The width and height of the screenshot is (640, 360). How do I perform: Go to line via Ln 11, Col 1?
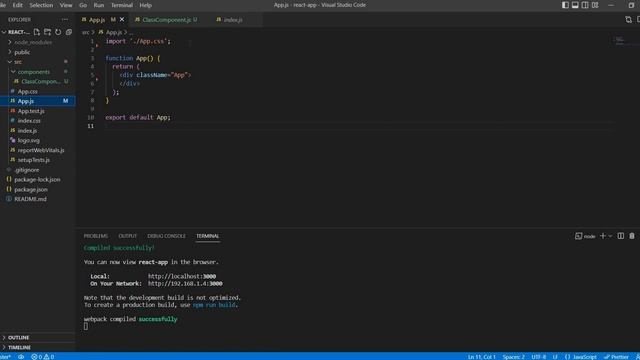click(482, 357)
